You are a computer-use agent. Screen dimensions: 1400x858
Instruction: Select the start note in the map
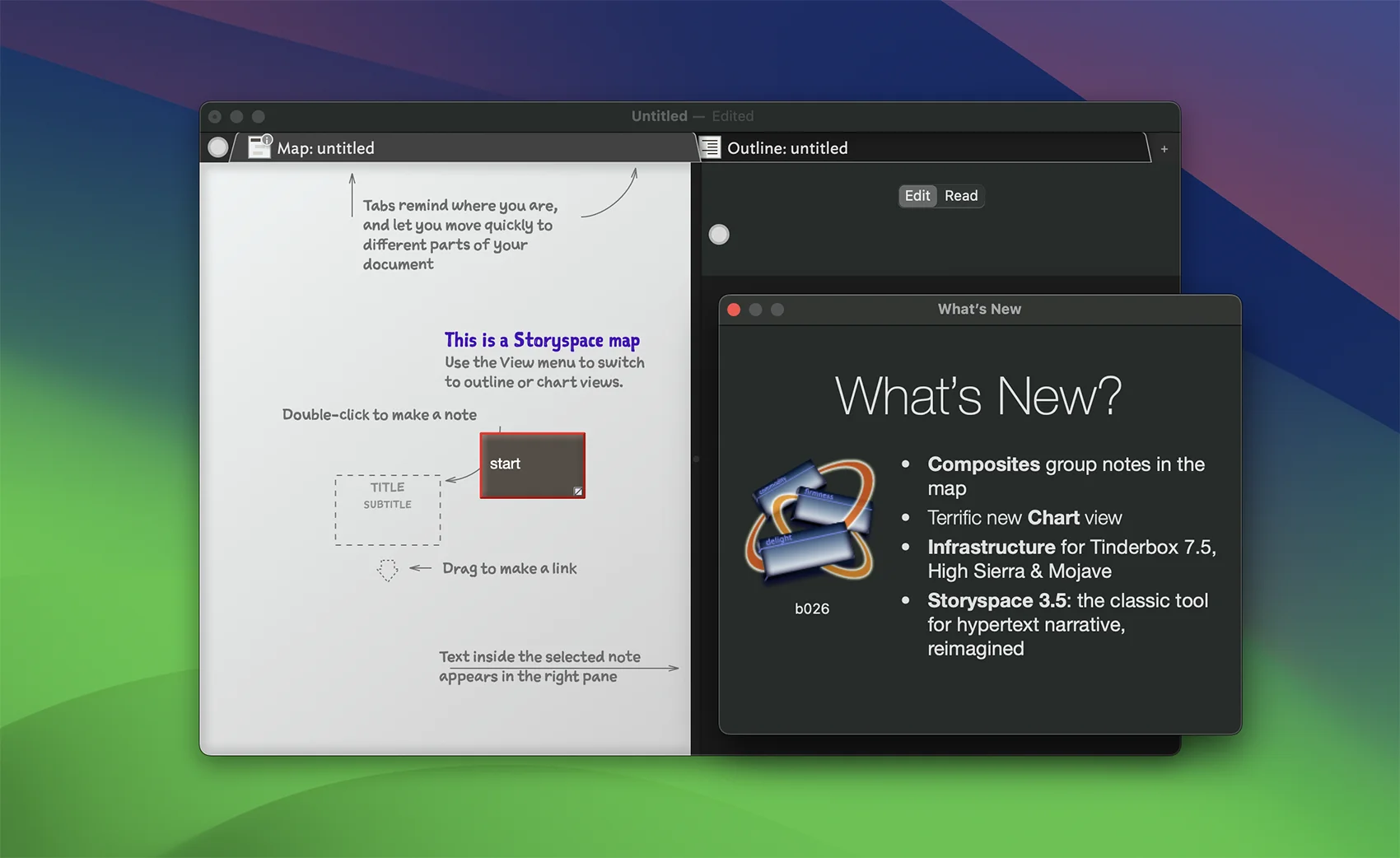[532, 465]
